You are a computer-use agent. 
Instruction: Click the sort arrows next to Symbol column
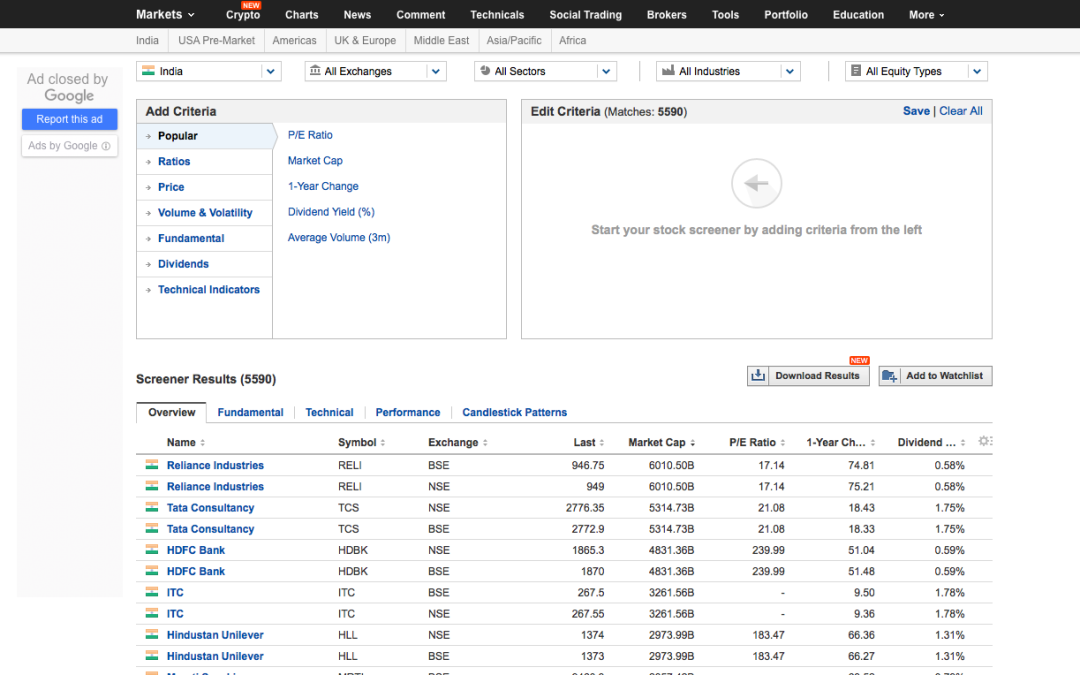(382, 443)
